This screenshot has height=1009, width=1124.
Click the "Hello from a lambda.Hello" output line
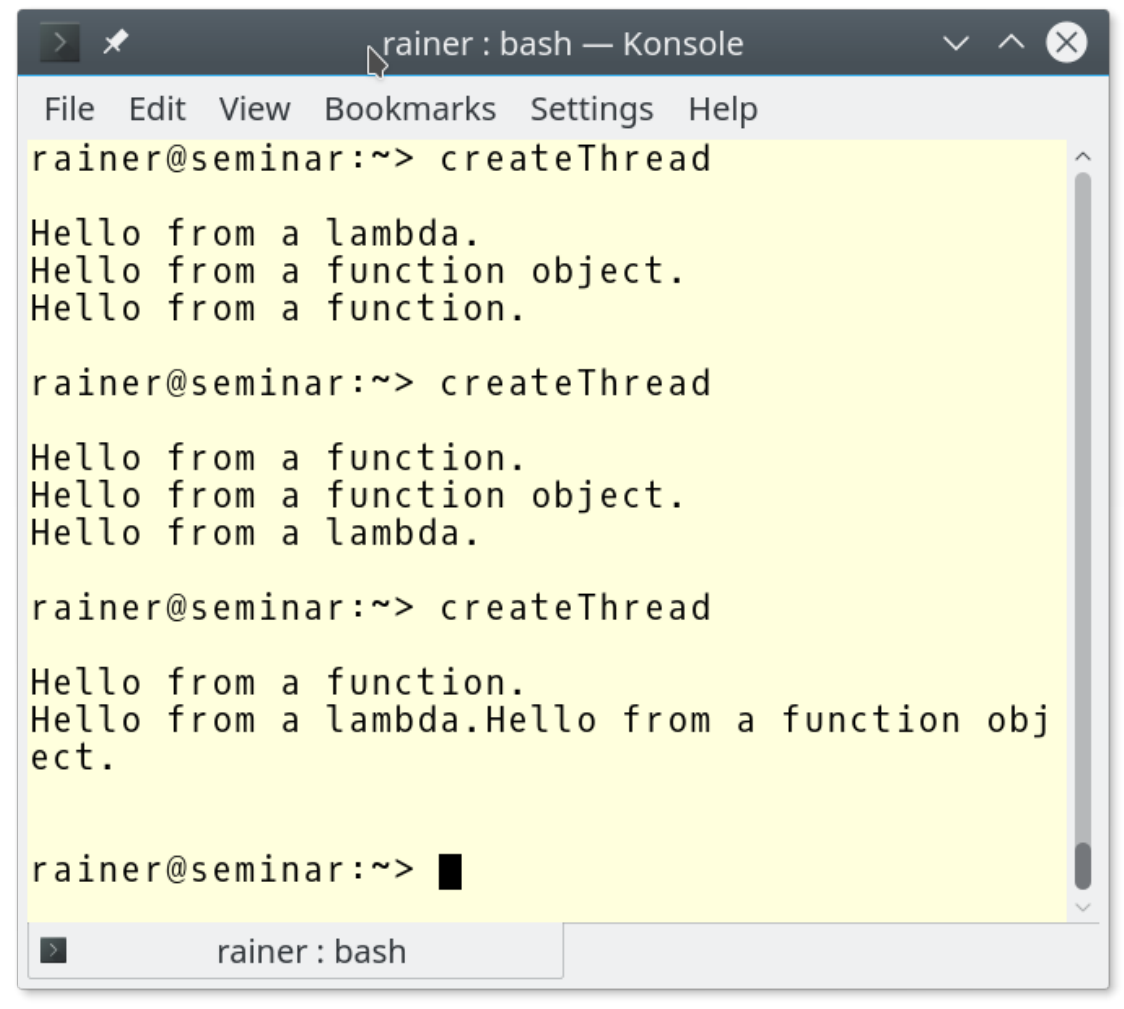(x=540, y=721)
